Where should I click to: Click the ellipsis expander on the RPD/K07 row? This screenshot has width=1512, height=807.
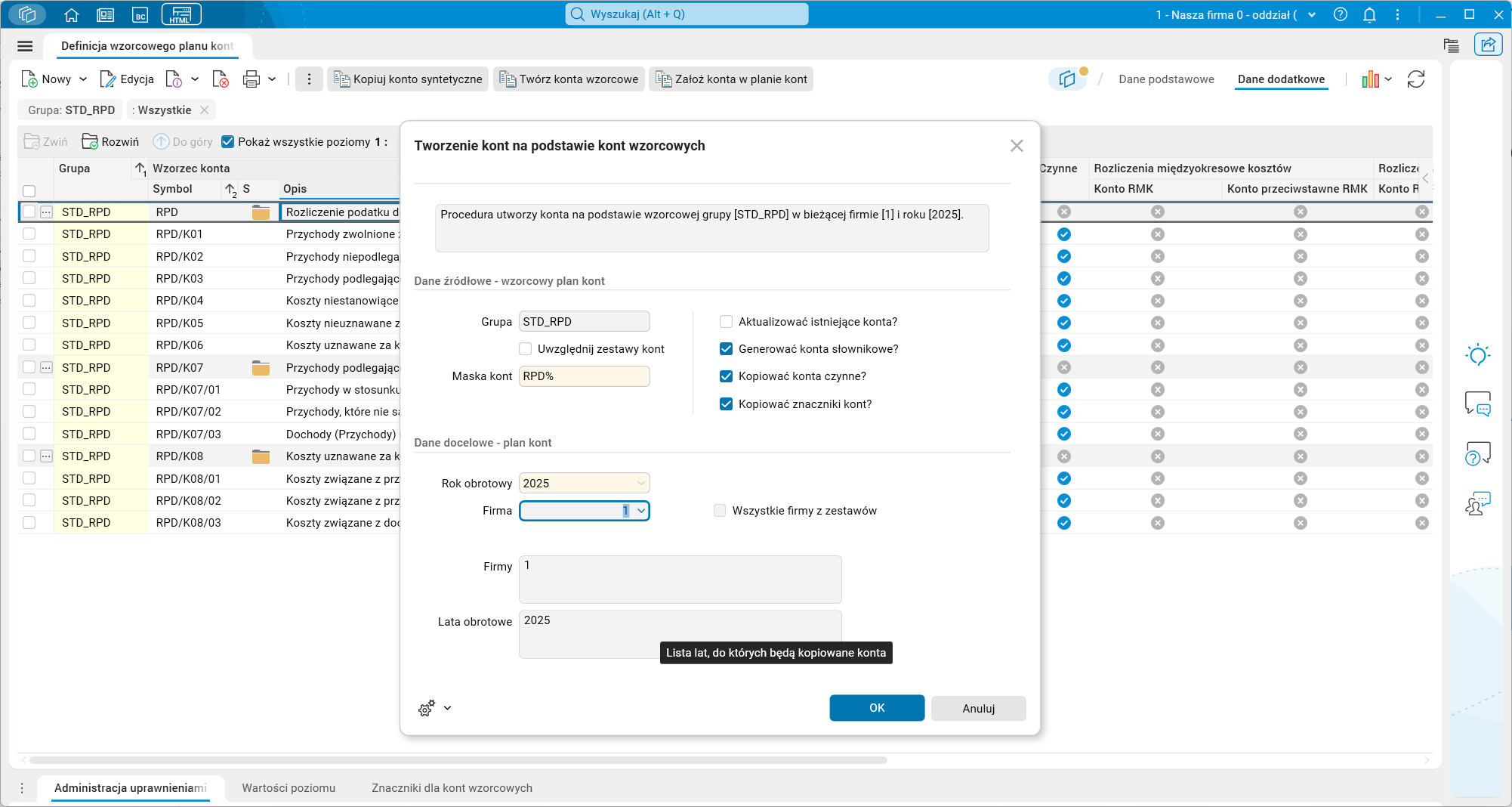tap(46, 368)
